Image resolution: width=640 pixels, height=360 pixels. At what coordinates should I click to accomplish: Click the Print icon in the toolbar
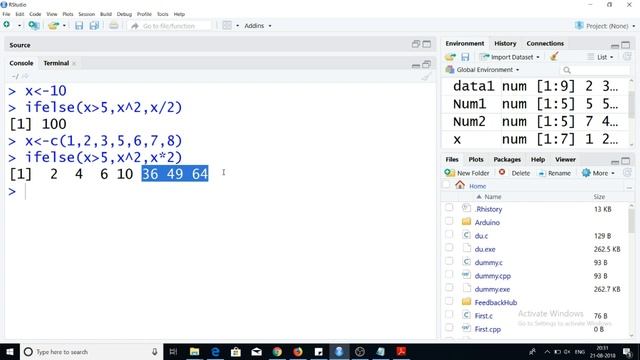click(x=113, y=26)
